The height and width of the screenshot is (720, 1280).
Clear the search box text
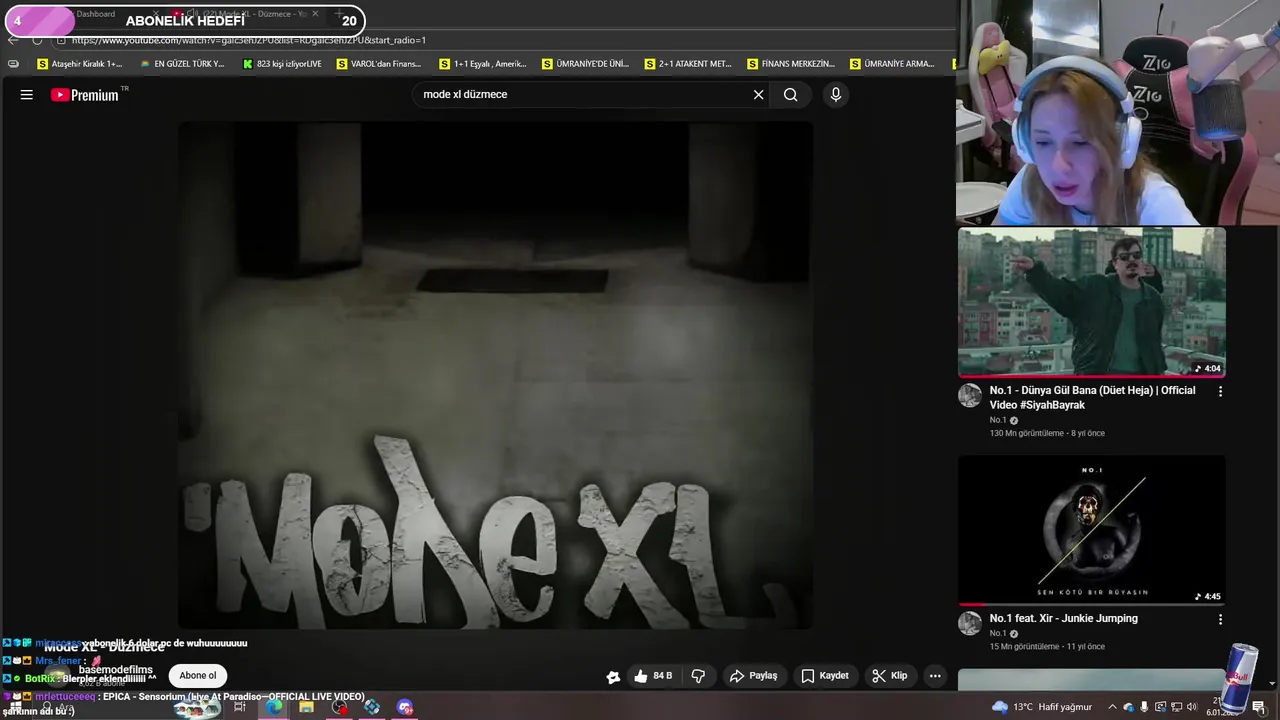pos(758,95)
